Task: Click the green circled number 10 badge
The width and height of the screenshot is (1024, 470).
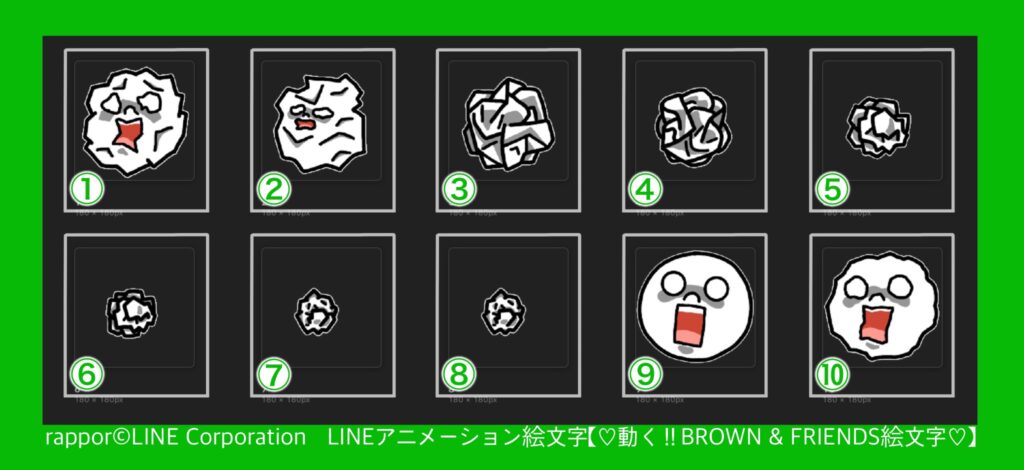Action: click(x=832, y=375)
